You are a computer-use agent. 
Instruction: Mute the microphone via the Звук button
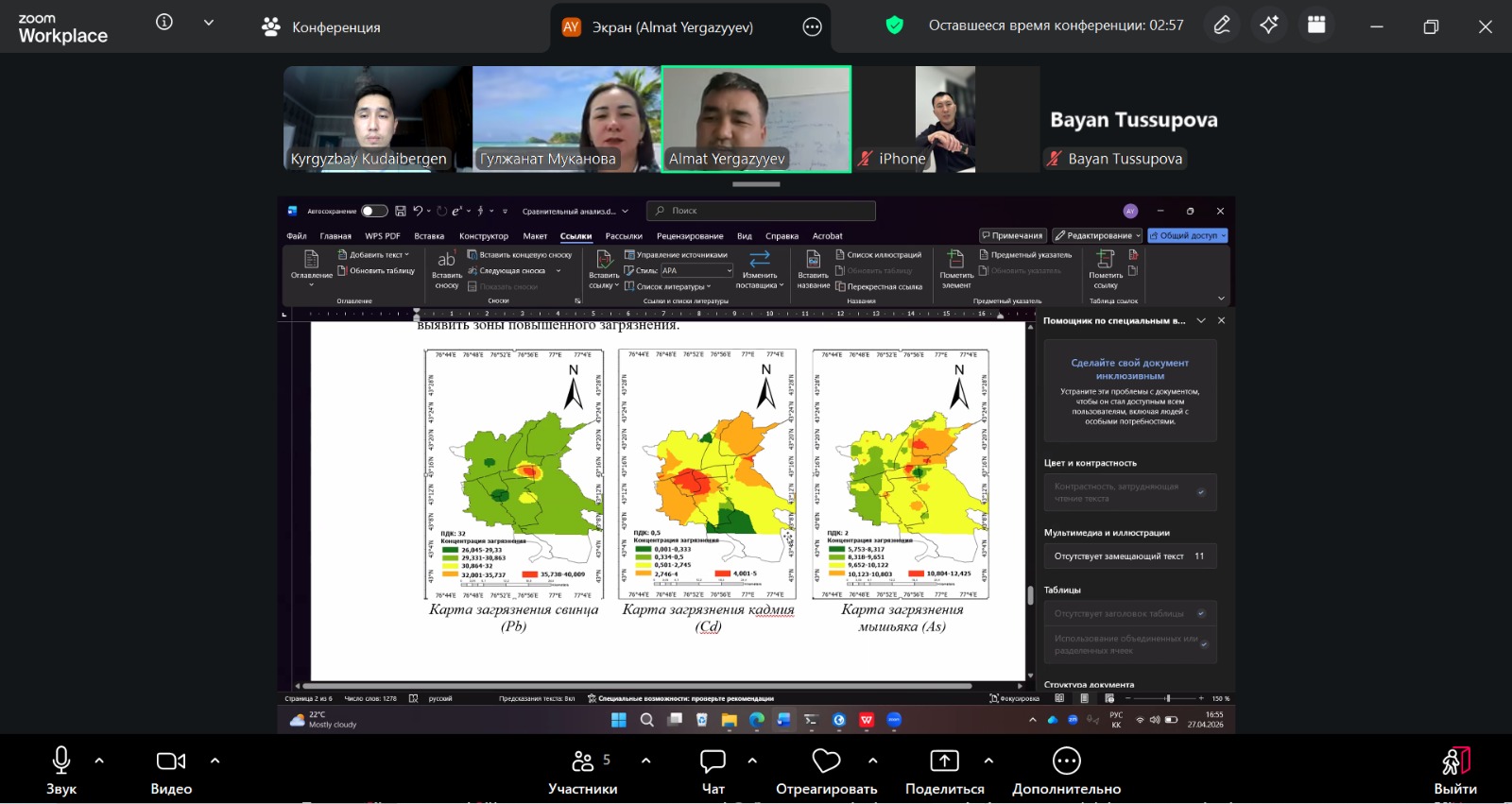[x=61, y=770]
